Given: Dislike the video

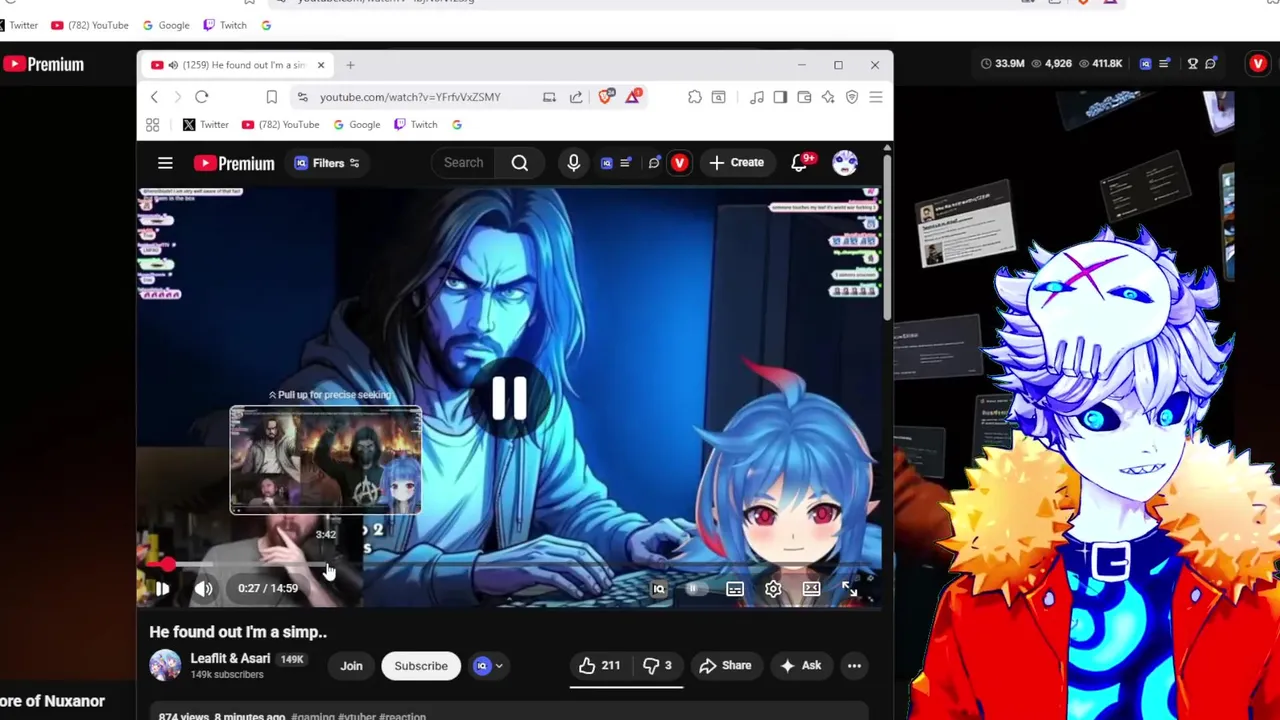Looking at the screenshot, I should pyautogui.click(x=657, y=666).
